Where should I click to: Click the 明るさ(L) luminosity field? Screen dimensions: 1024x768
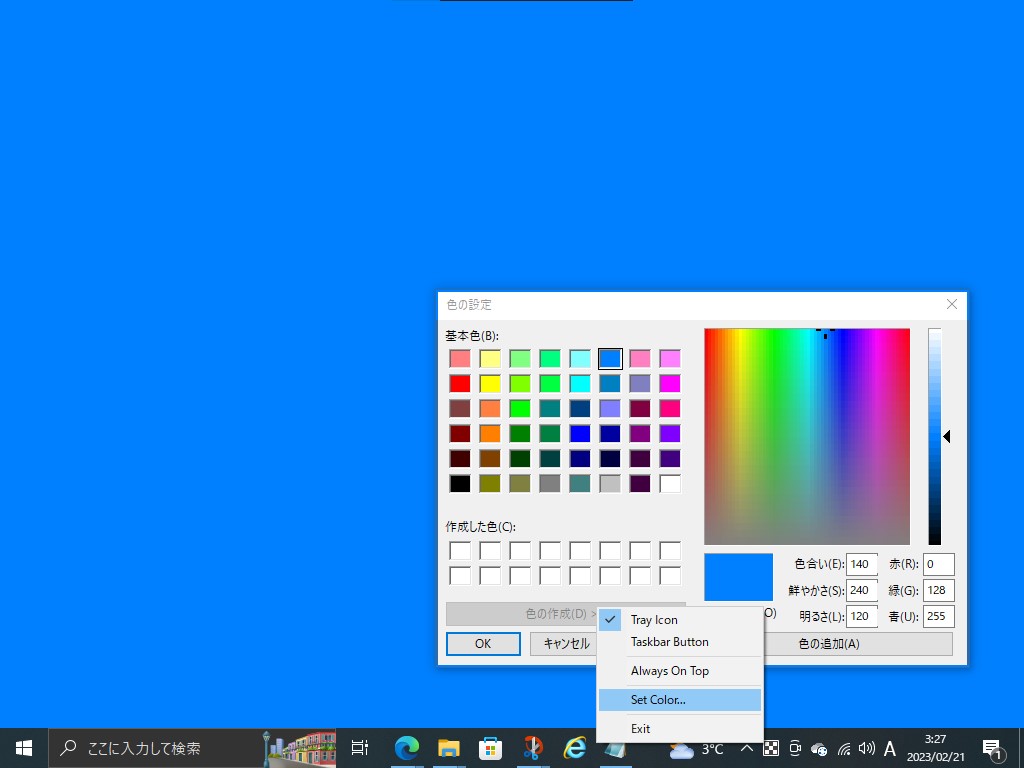click(861, 616)
